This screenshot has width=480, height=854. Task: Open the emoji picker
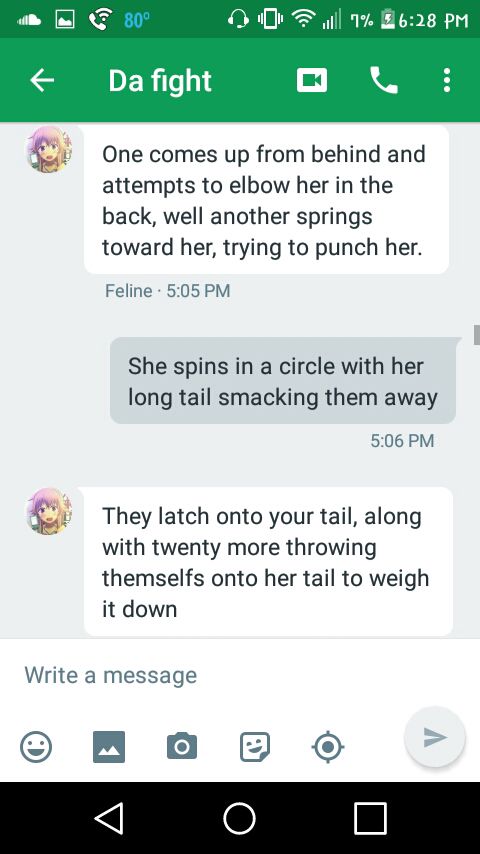36,746
